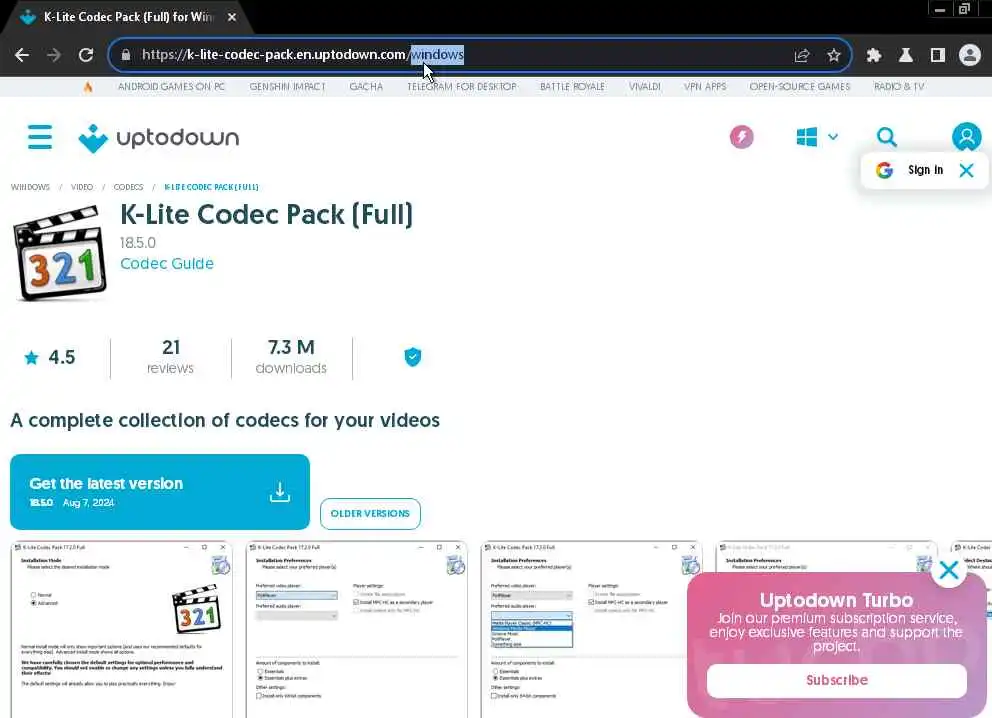Click the browser forward arrow
Image resolution: width=992 pixels, height=718 pixels.
[54, 55]
